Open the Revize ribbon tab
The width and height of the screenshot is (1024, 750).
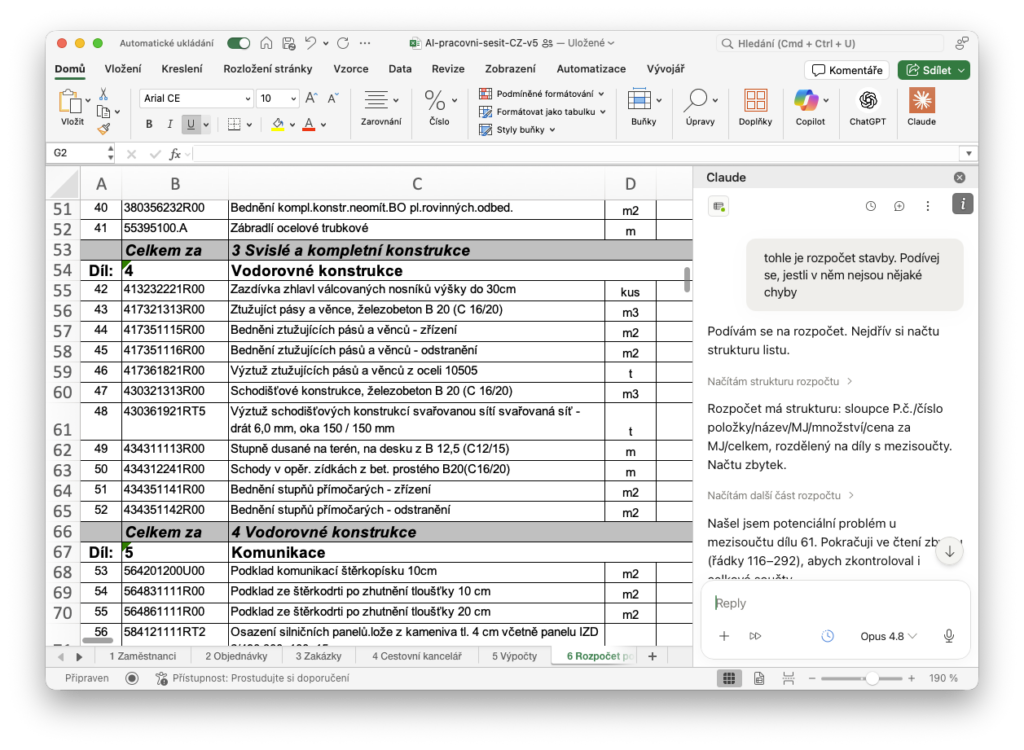pos(448,69)
